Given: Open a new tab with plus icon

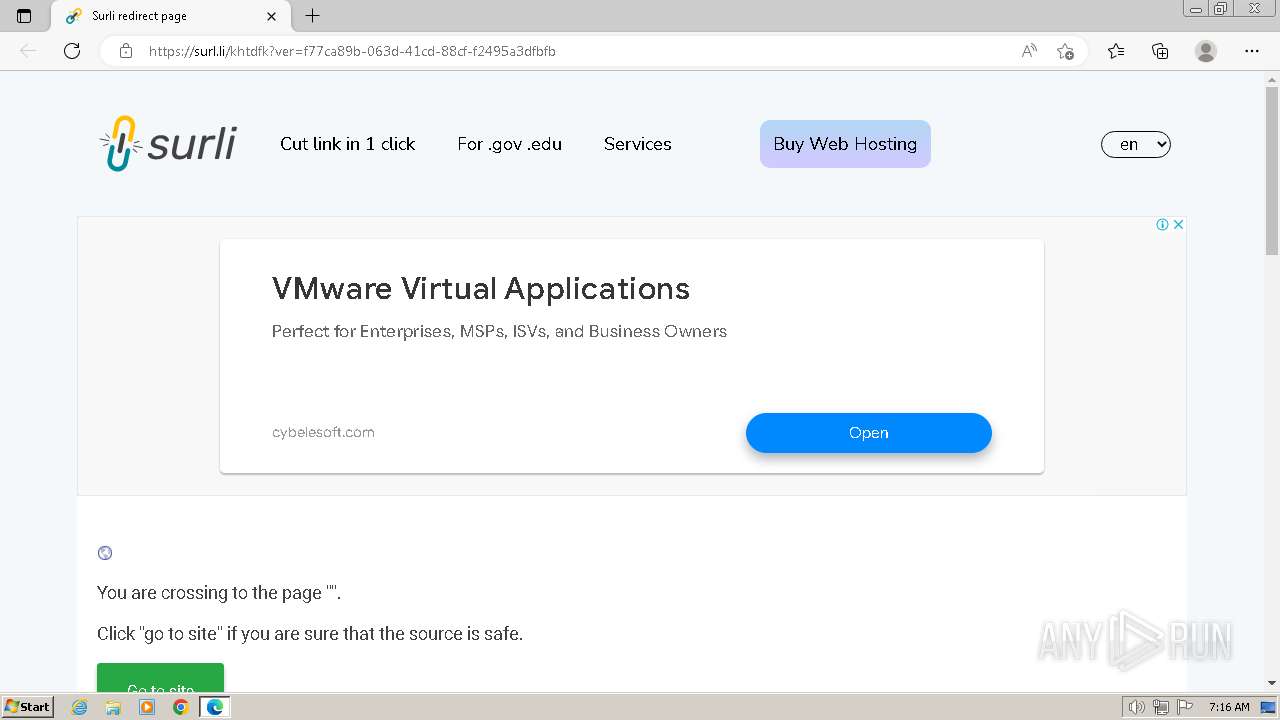Looking at the screenshot, I should (x=312, y=16).
